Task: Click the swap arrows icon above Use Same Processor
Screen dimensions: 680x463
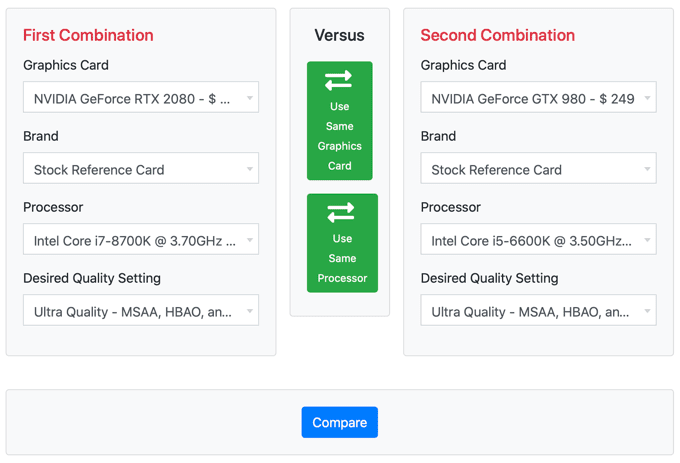Action: (341, 212)
